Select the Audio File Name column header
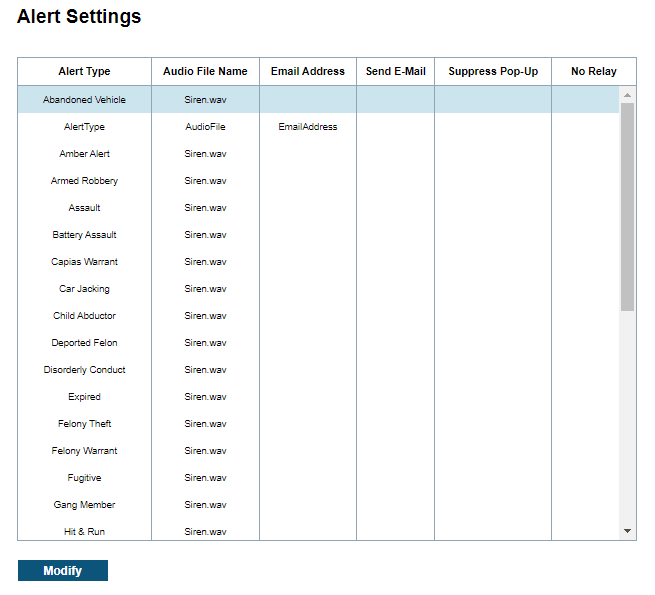Viewport: 655px width, 595px height. click(x=205, y=71)
